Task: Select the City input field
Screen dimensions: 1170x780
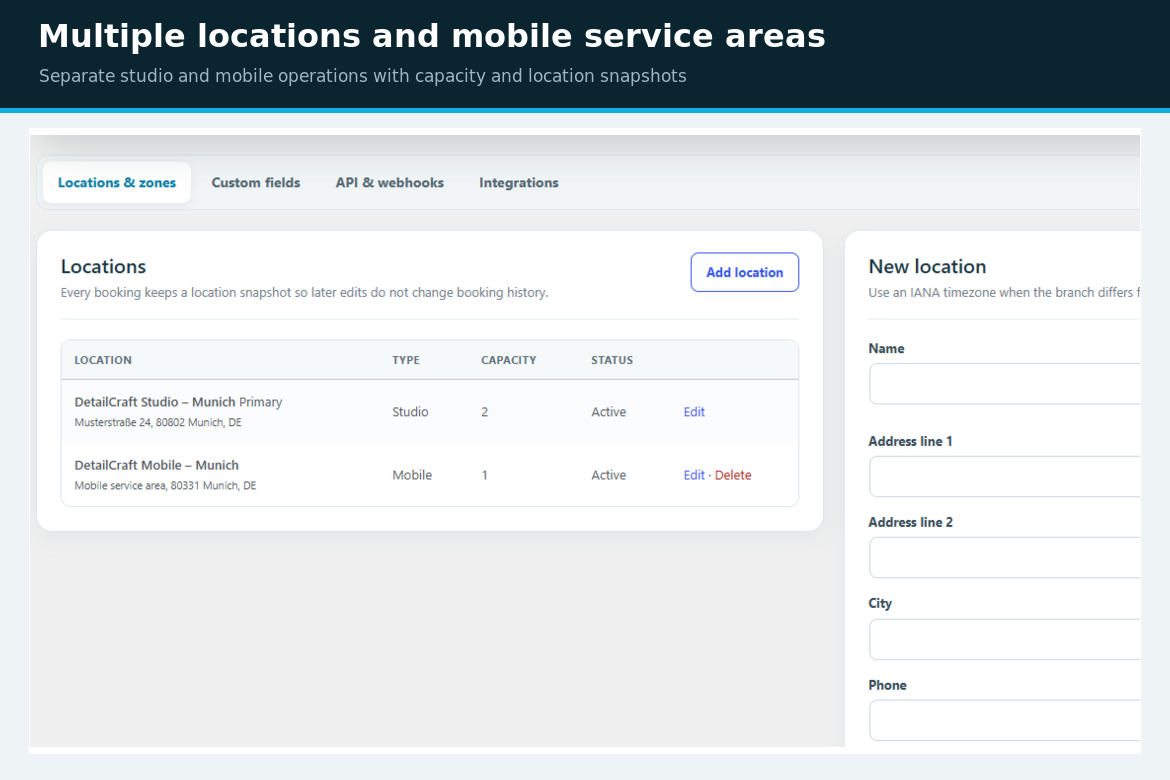Action: [1004, 639]
